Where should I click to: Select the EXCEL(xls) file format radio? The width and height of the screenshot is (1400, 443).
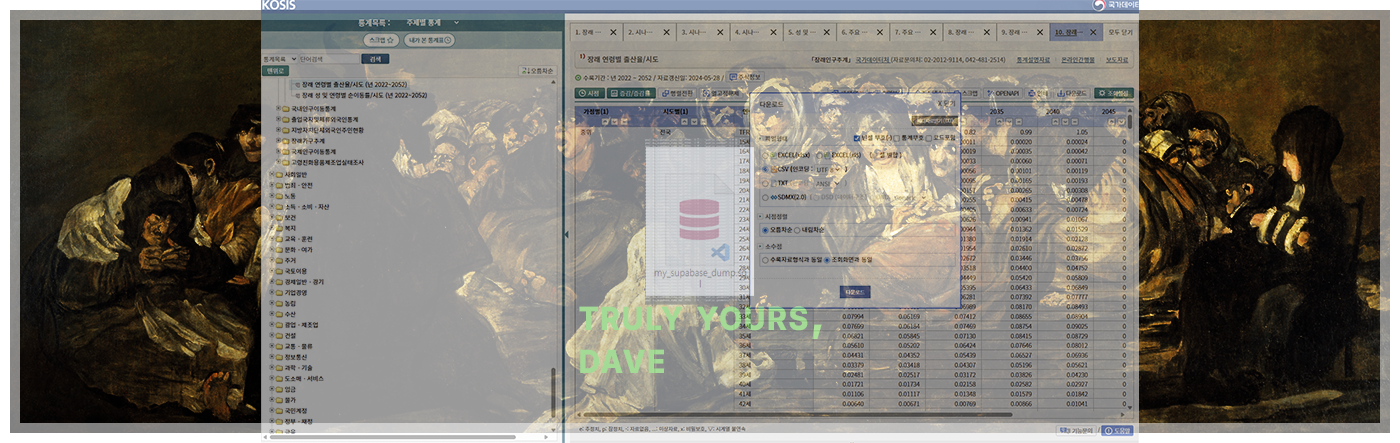[820, 155]
